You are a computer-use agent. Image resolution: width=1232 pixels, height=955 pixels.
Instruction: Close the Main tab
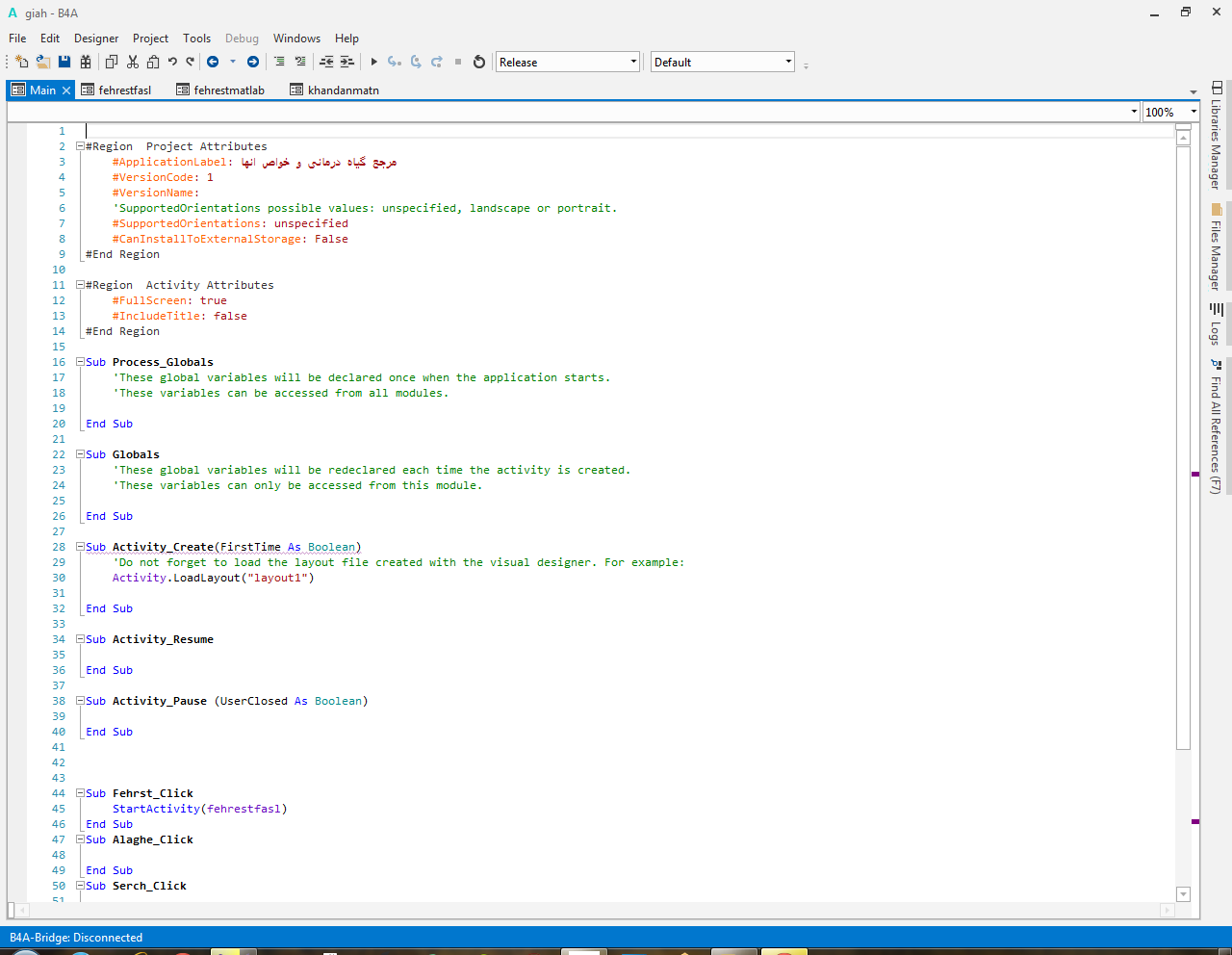tap(66, 90)
